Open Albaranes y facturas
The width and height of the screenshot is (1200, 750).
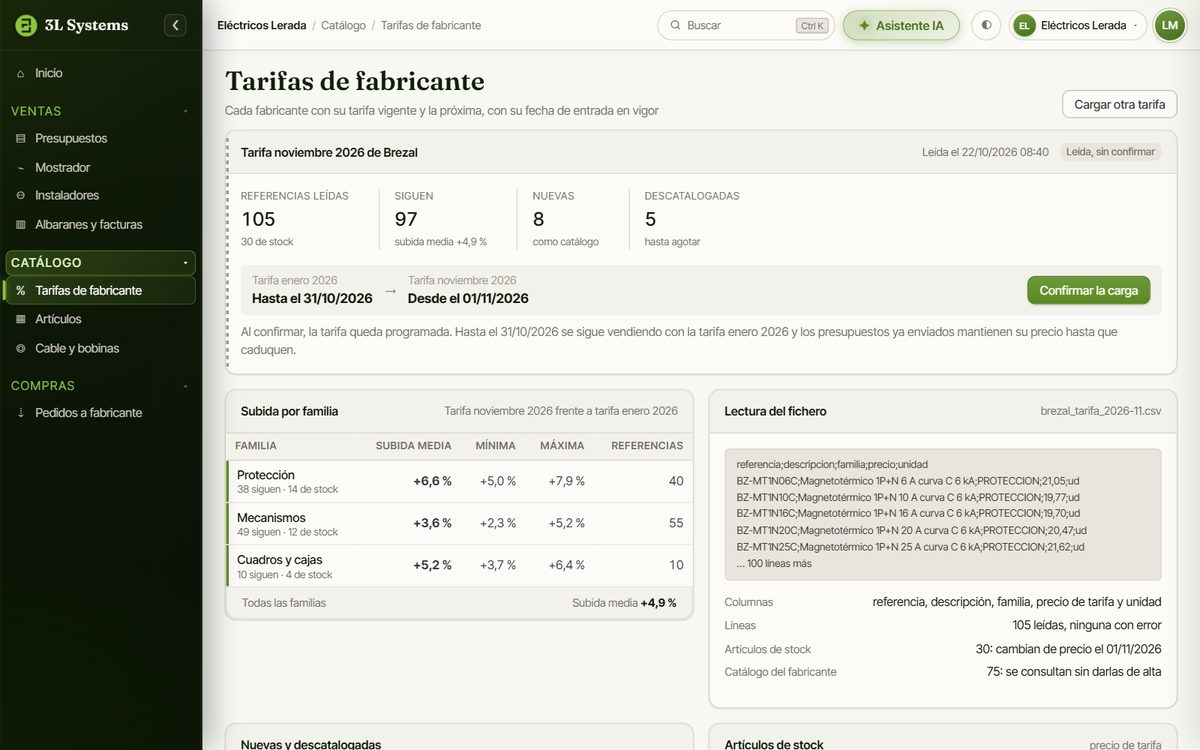[x=100, y=224]
